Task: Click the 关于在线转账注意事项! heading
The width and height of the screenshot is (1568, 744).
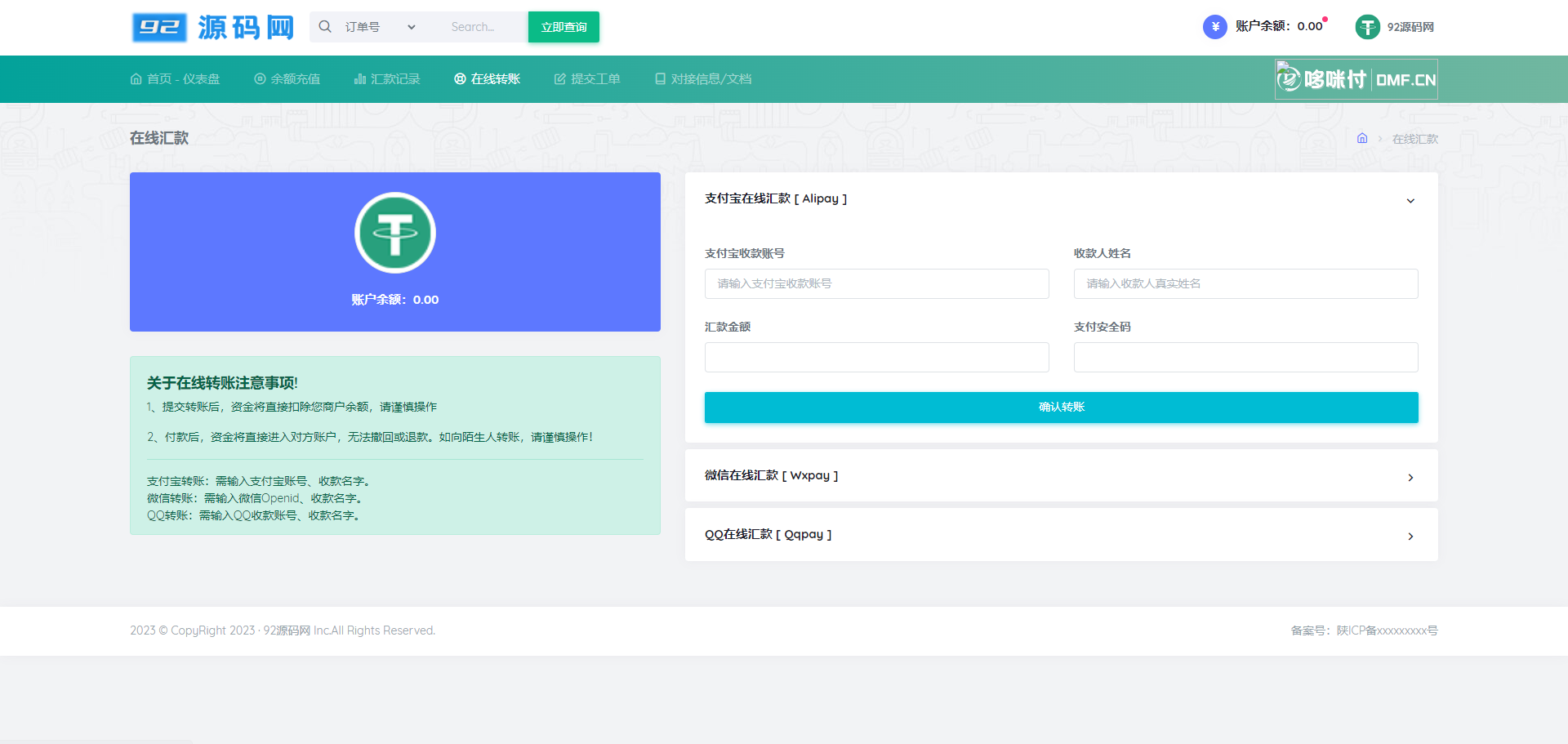Action: 222,383
